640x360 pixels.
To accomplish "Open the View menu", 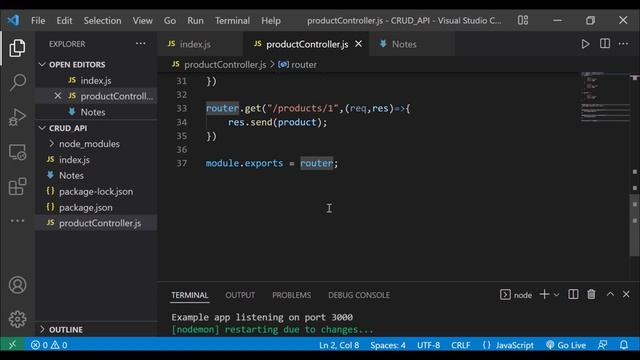I will pyautogui.click(x=142, y=20).
